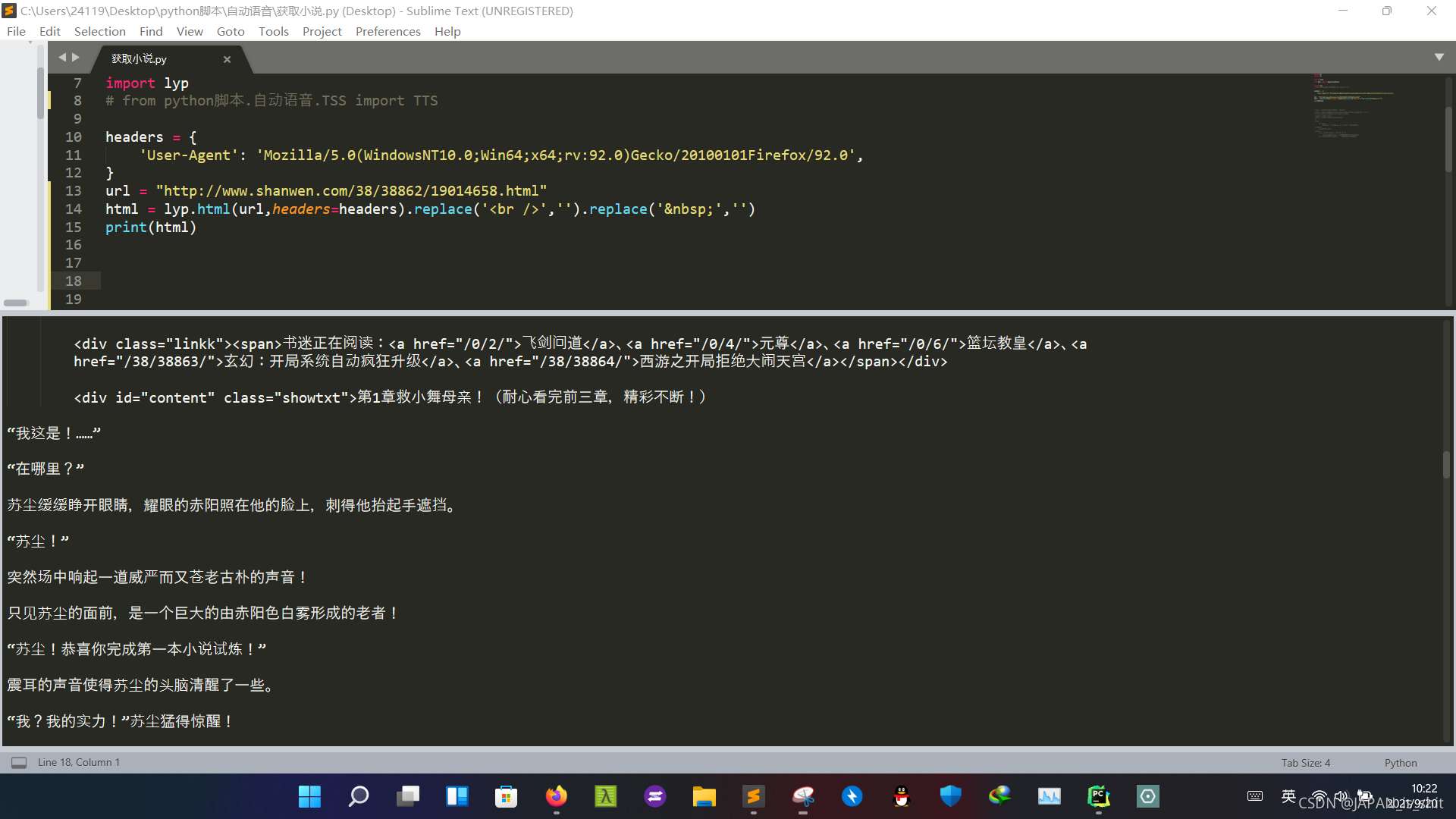
Task: Click the commented TTS import line
Action: (x=271, y=100)
